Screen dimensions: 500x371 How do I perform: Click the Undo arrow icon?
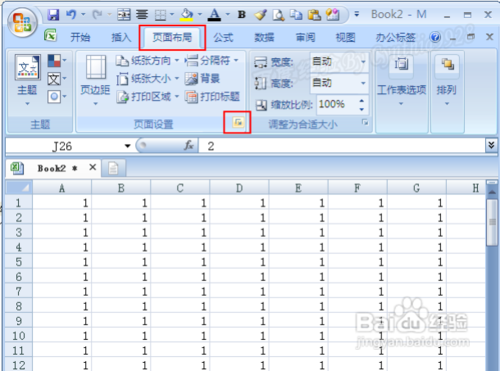pyautogui.click(x=71, y=14)
